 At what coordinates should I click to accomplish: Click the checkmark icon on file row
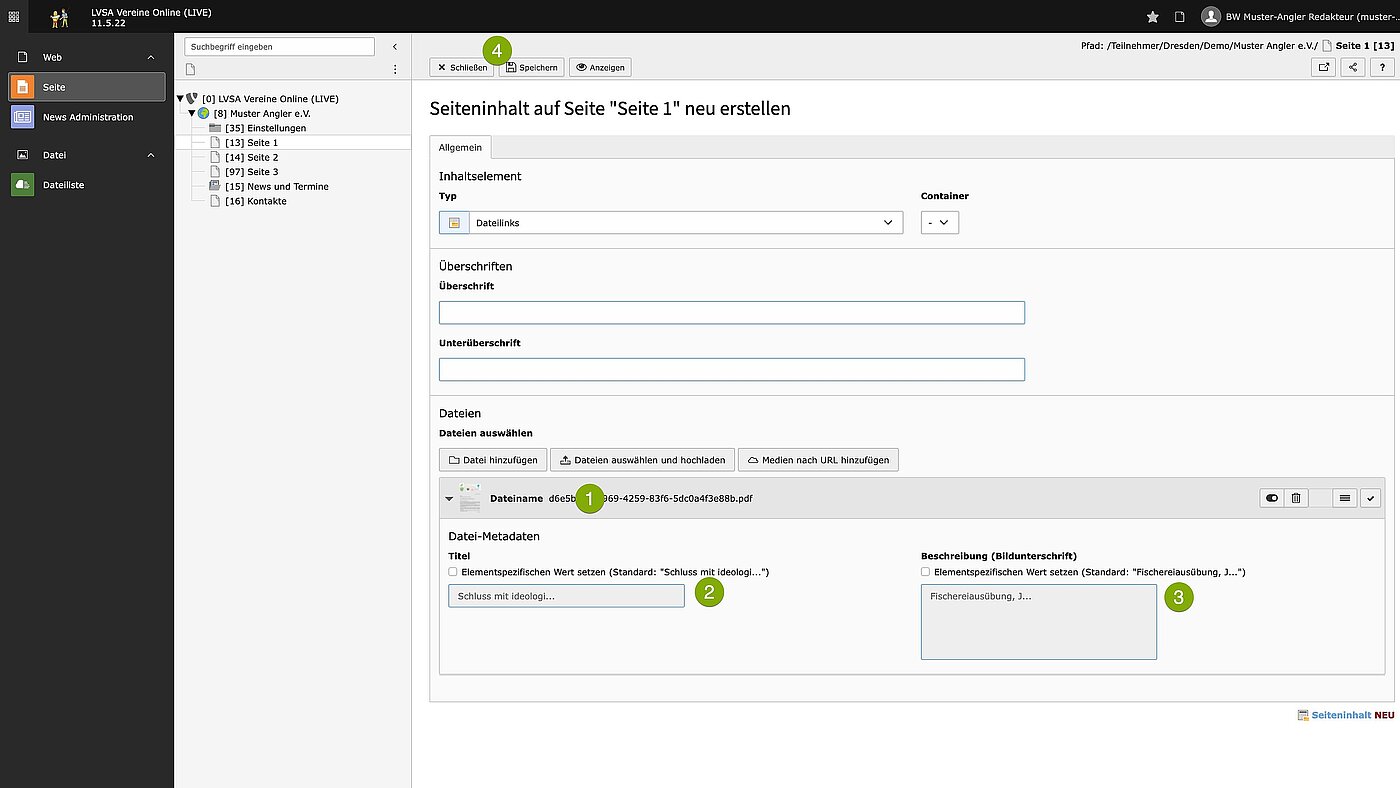(1370, 498)
